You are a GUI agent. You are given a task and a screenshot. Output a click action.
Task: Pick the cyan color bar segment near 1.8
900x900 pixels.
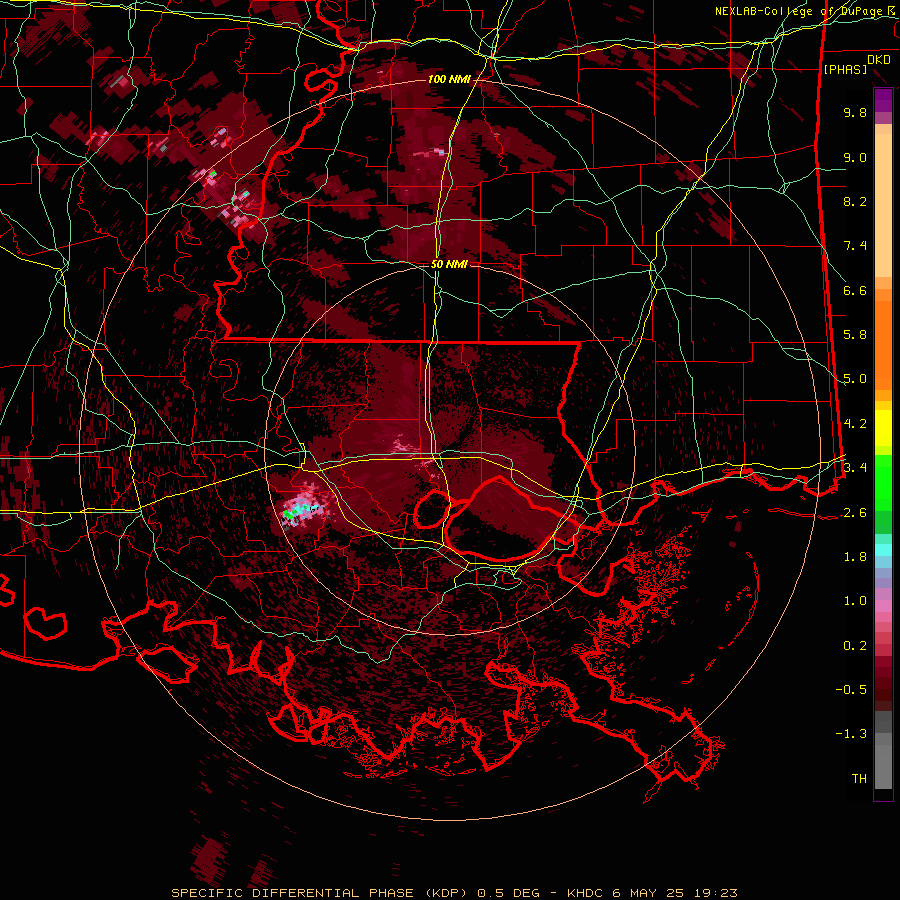[x=883, y=550]
